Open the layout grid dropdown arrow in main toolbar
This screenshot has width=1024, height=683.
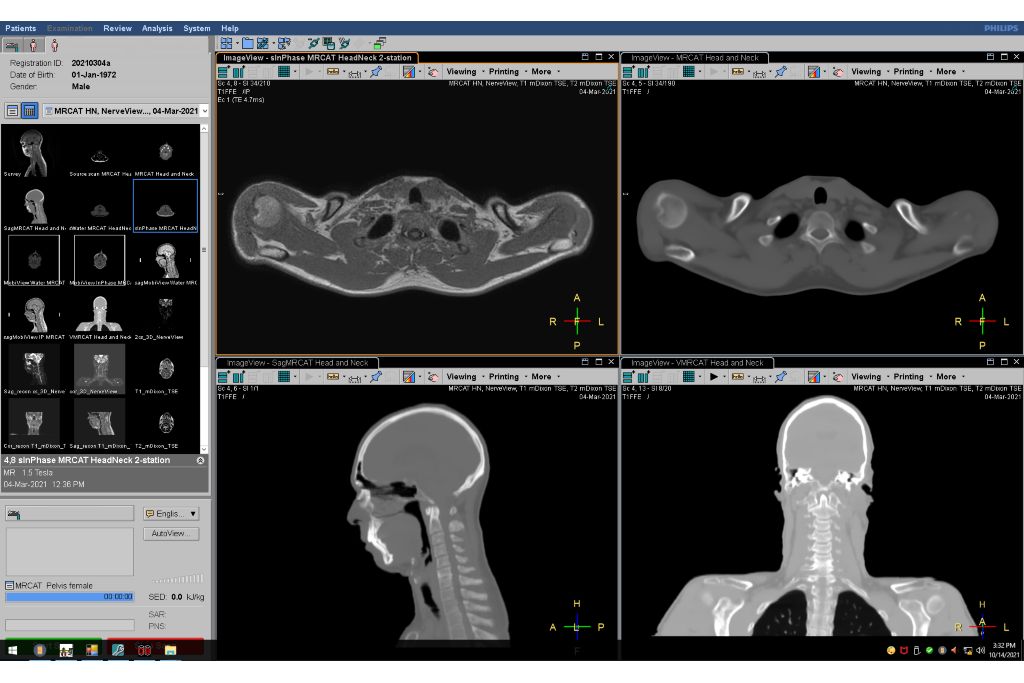(x=236, y=44)
